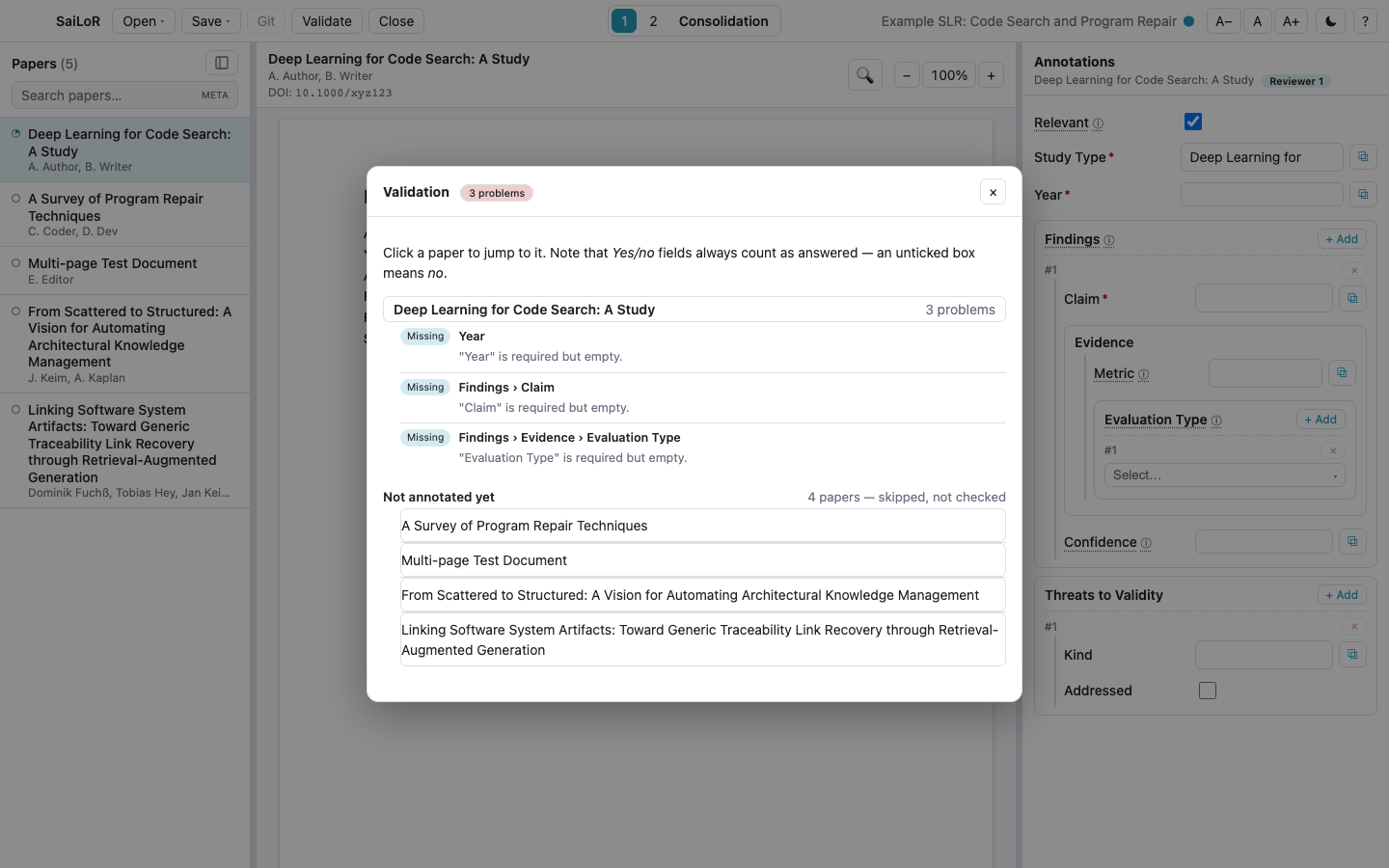
Task: Copy Year field value icon
Action: [x=1363, y=195]
